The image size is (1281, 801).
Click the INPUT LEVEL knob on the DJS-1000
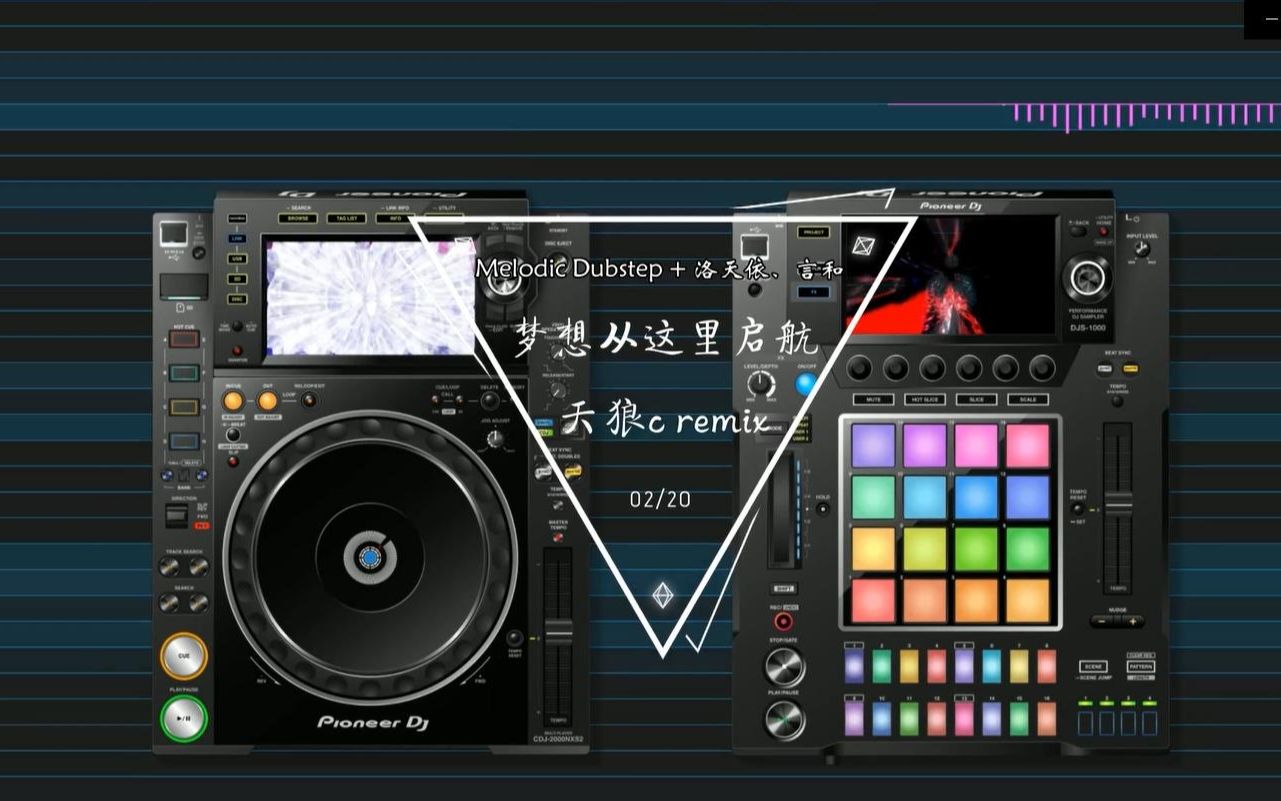tap(1141, 249)
